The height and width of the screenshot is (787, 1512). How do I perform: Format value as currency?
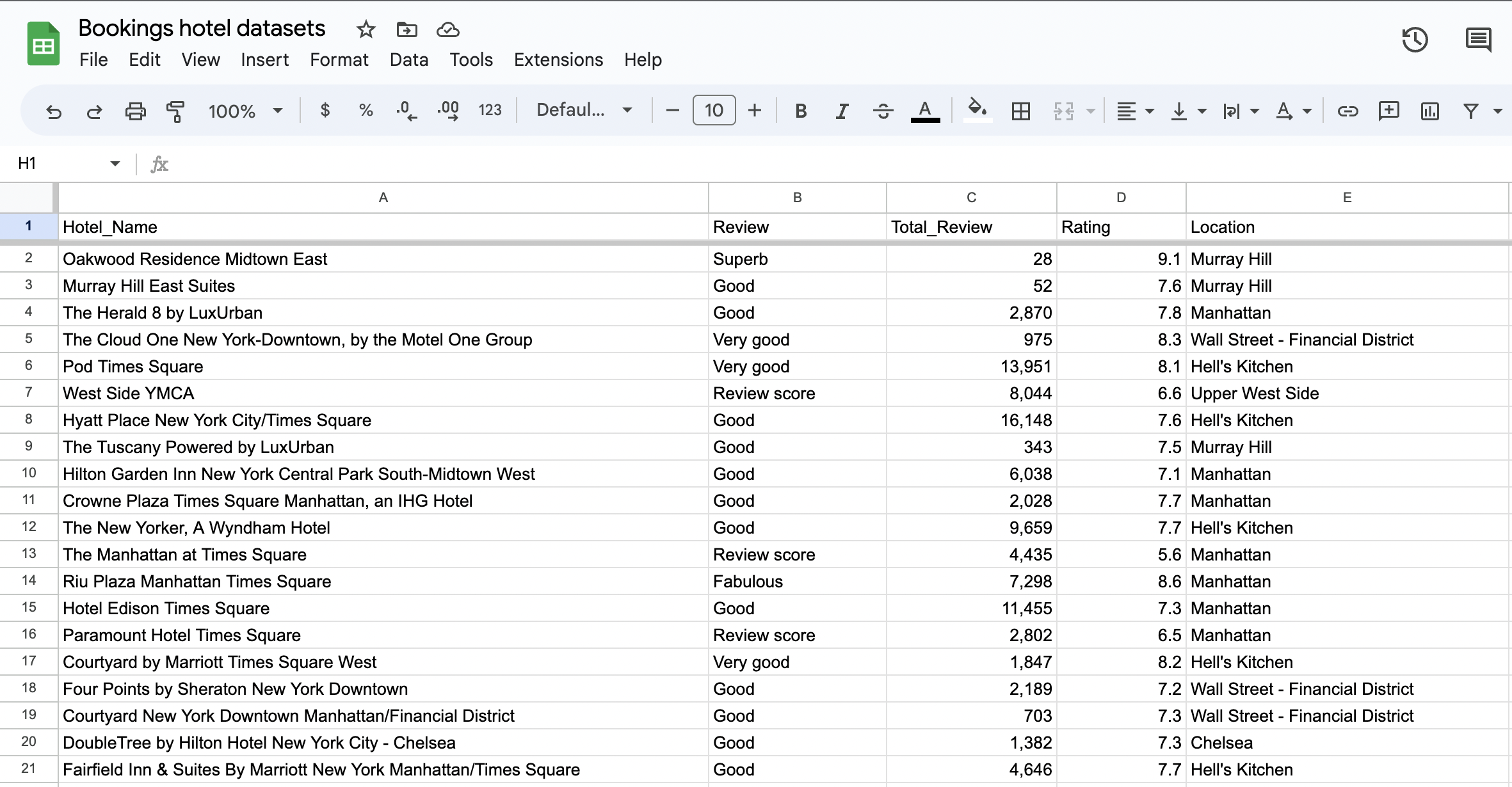point(325,109)
